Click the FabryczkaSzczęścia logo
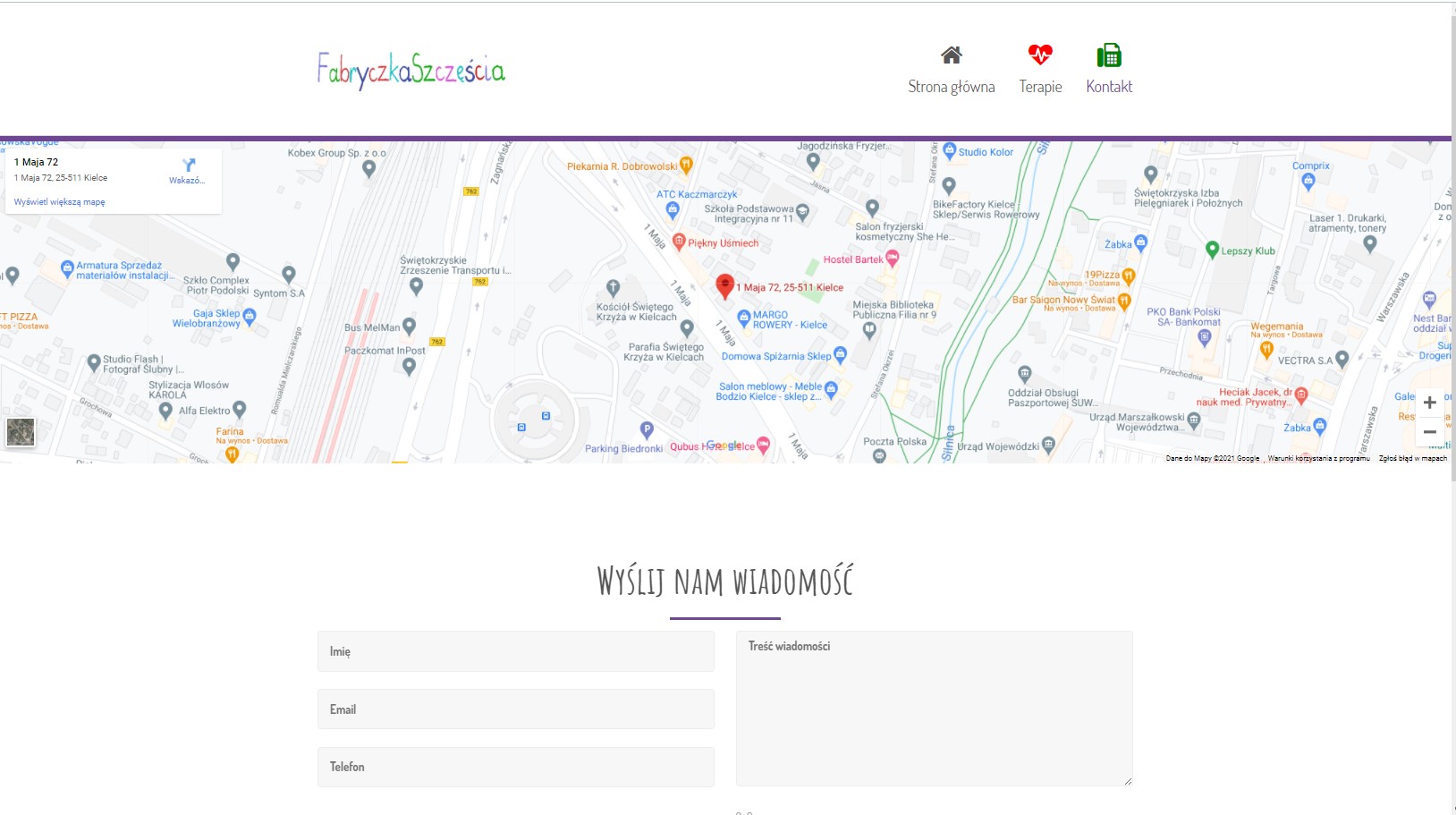This screenshot has height=815, width=1456. point(411,70)
